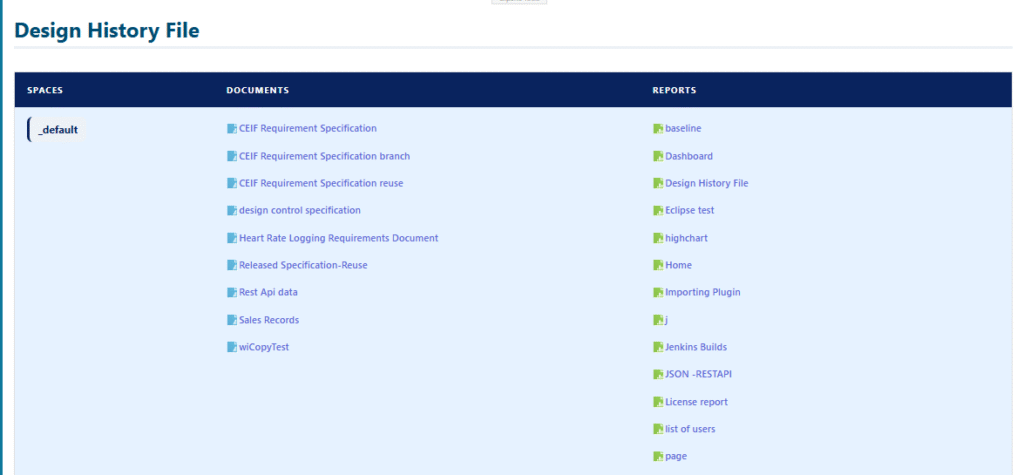Image resolution: width=1024 pixels, height=475 pixels.
Task: Open design control specification document
Action: click(299, 211)
